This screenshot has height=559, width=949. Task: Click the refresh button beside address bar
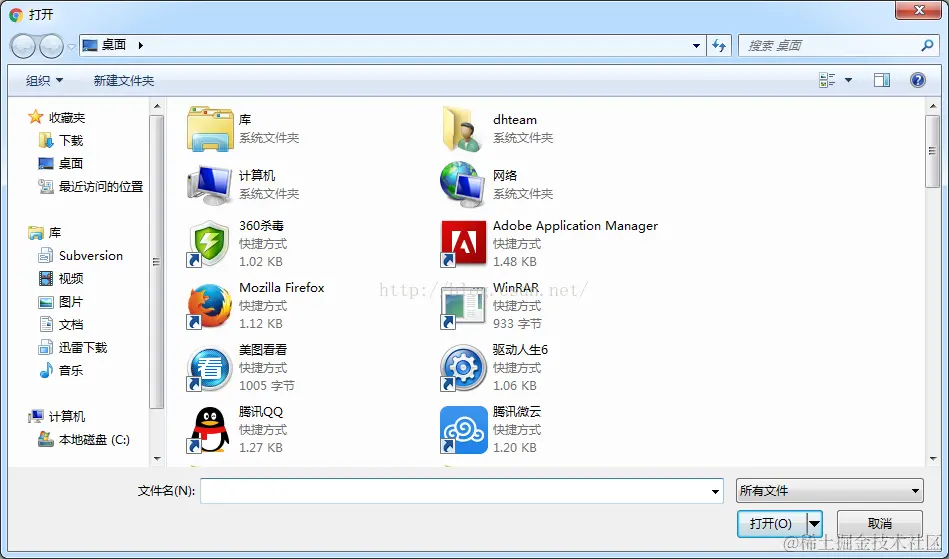(x=719, y=45)
